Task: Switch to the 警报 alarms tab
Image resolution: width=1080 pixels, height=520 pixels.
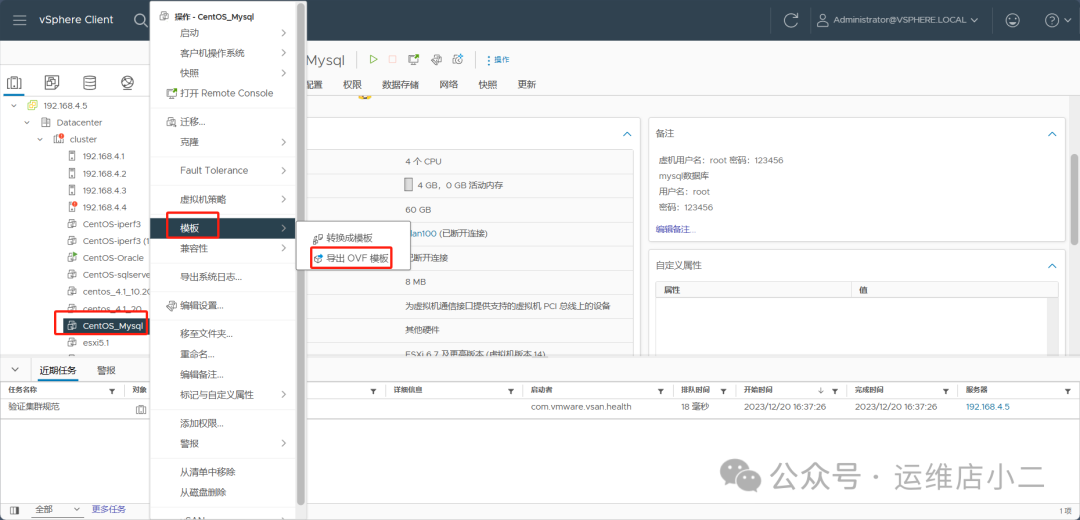Action: [x=106, y=370]
